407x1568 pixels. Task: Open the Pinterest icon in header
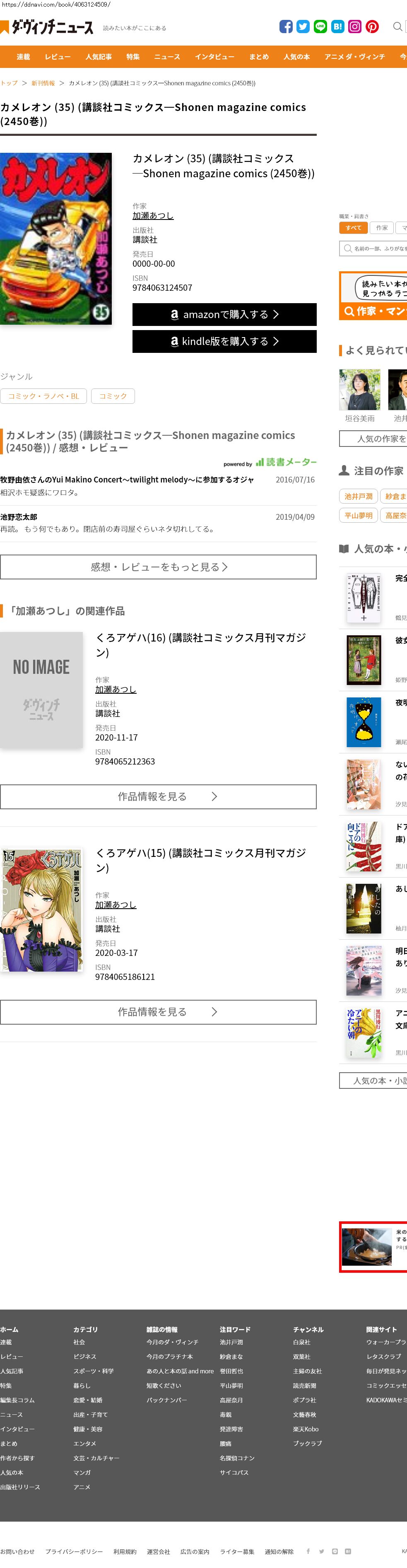click(372, 26)
